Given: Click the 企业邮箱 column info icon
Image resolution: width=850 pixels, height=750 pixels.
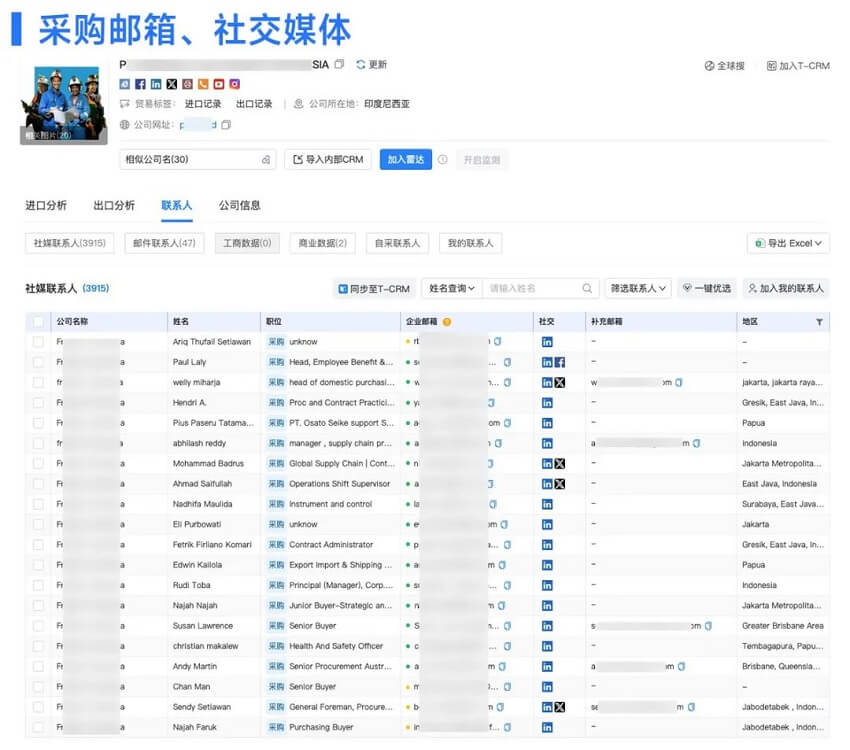Looking at the screenshot, I should click(447, 322).
